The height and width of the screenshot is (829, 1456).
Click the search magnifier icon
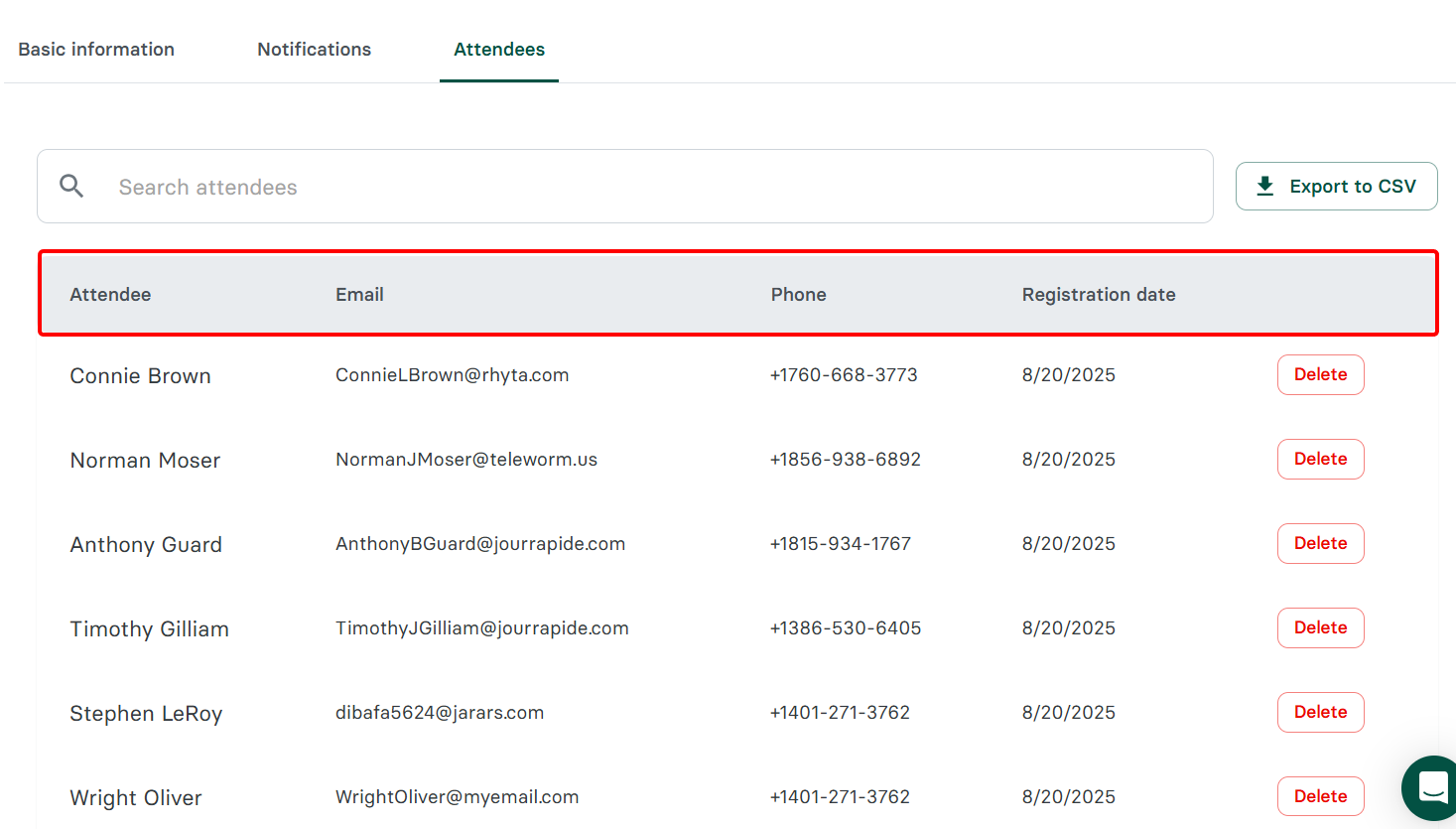70,186
